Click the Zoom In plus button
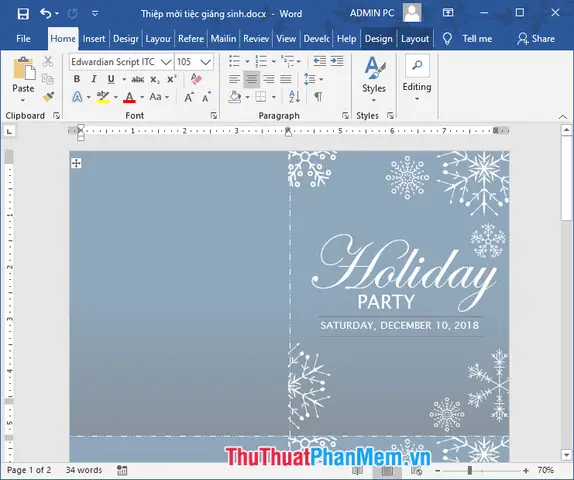Viewport: 574px width, 480px height. [x=526, y=470]
